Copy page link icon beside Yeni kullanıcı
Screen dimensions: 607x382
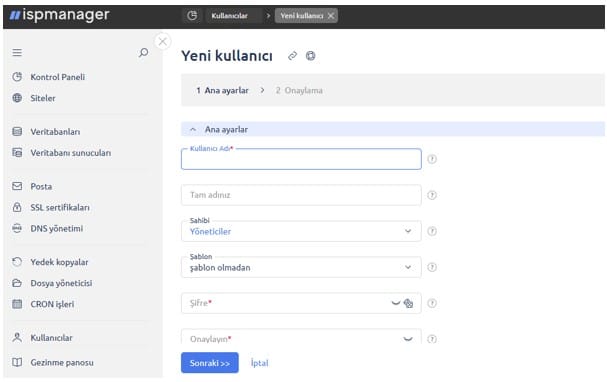(292, 56)
